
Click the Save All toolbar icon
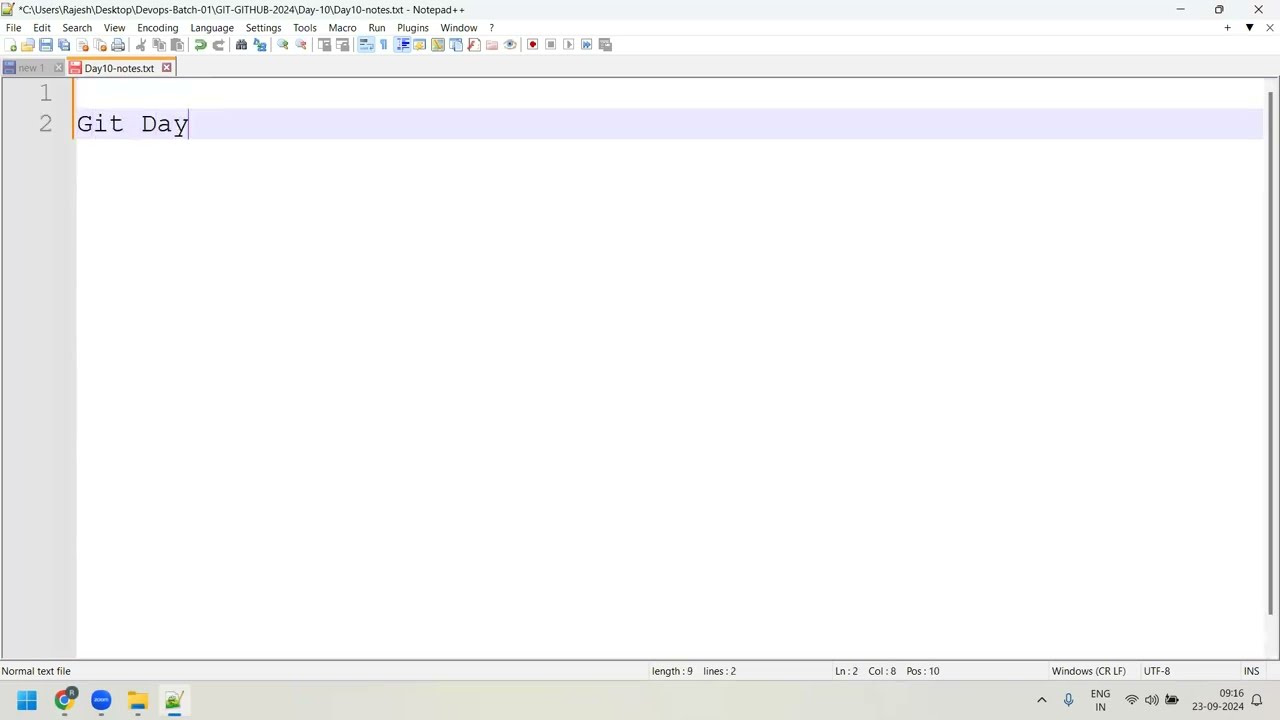(64, 45)
